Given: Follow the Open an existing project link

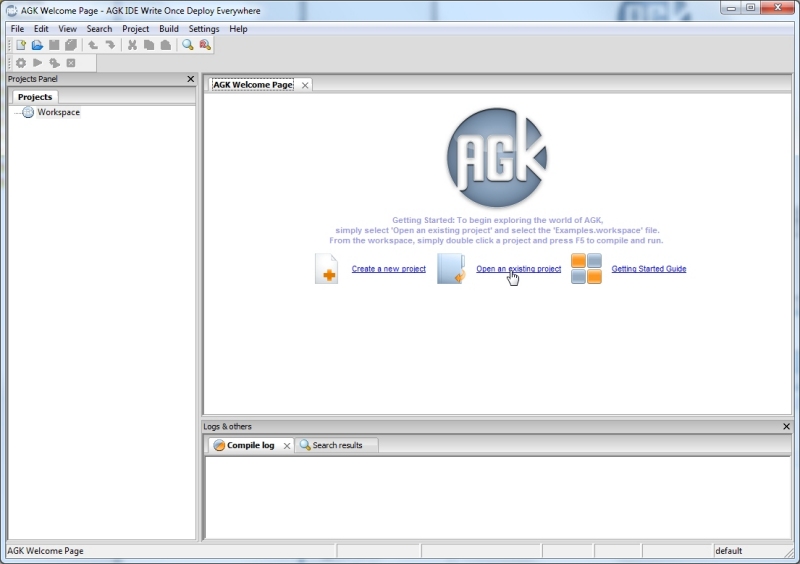Looking at the screenshot, I should 518,268.
